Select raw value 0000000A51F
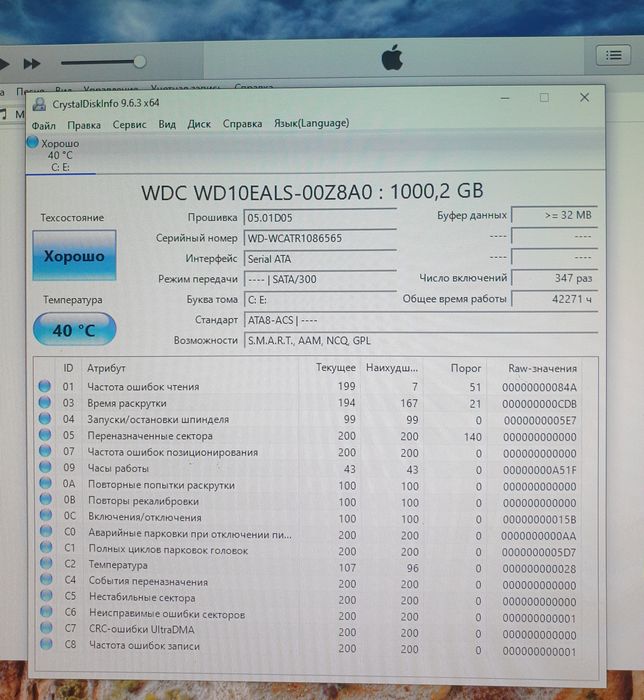644x700 pixels. (x=540, y=470)
